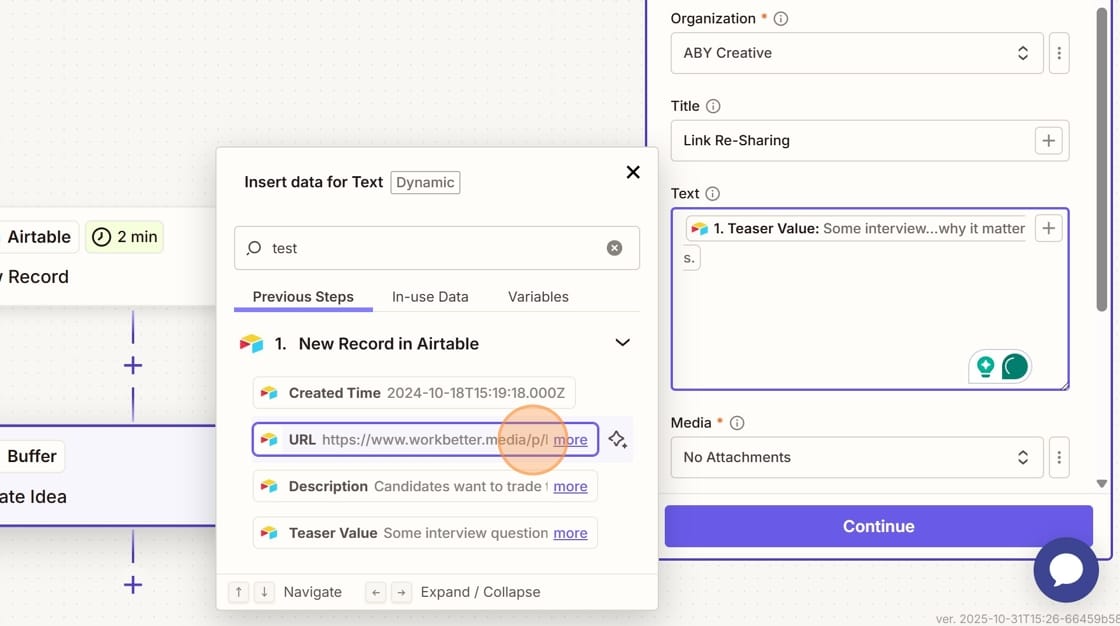Click the Airtable logo on the Created Time row
Image resolution: width=1120 pixels, height=626 pixels.
[x=268, y=392]
